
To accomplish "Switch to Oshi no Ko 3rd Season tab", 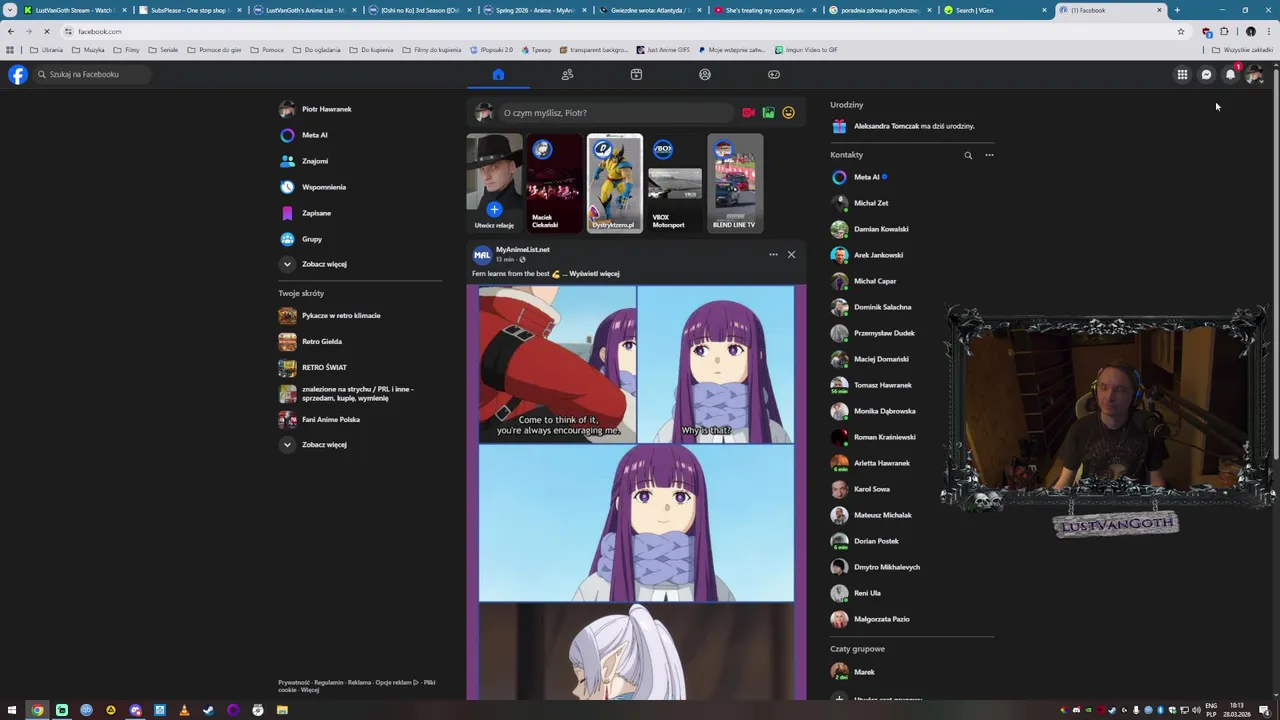I will tap(420, 10).
